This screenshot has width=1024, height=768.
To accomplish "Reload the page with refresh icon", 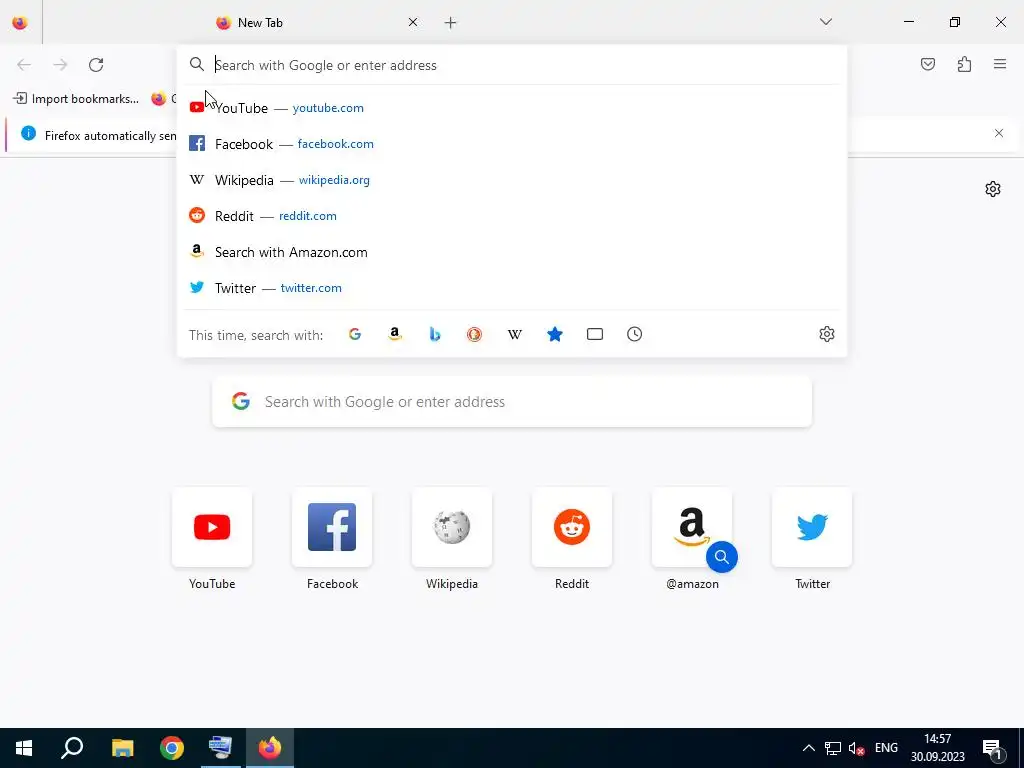I will (96, 65).
